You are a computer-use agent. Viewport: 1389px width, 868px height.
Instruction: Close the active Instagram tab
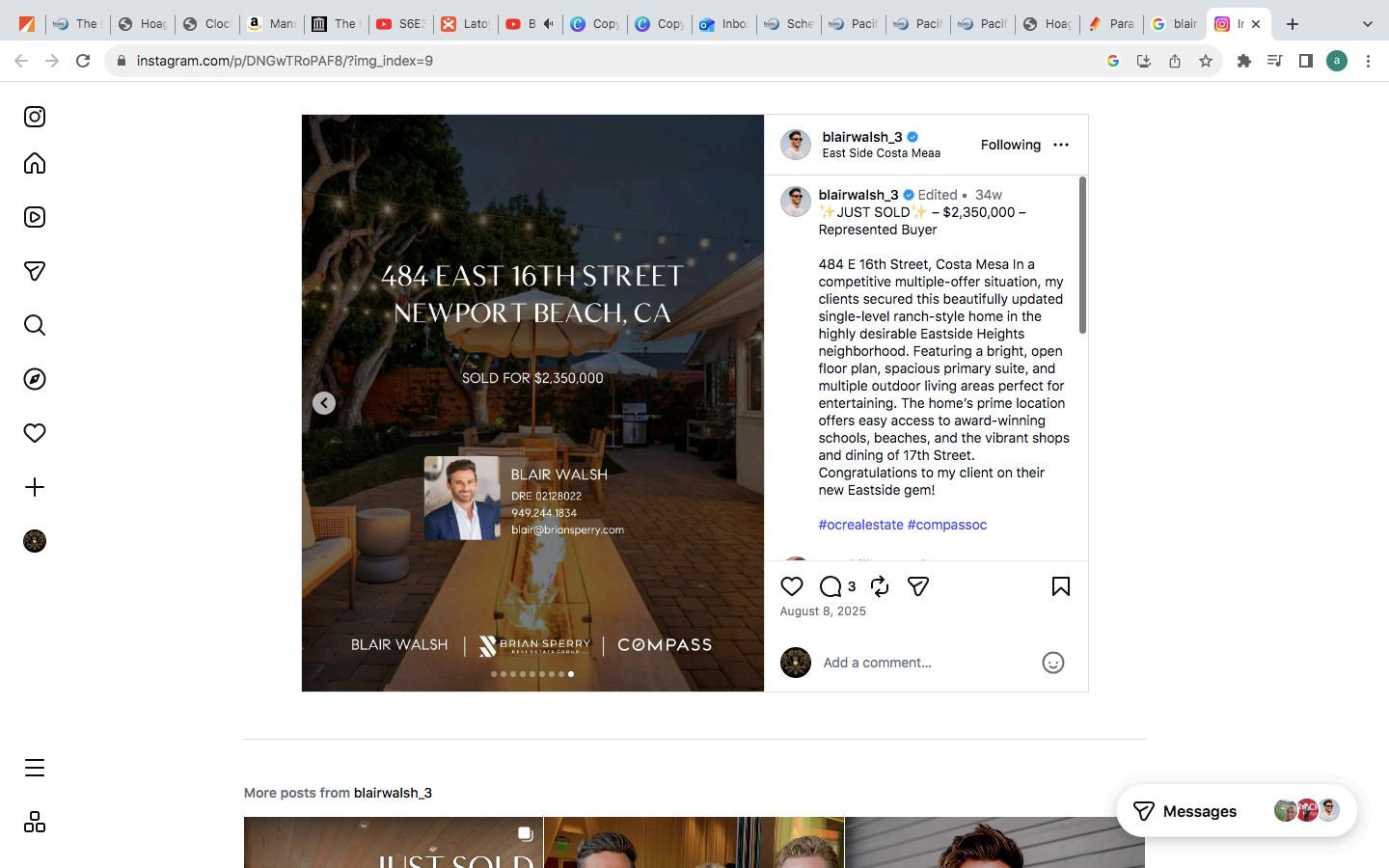coord(1256,24)
